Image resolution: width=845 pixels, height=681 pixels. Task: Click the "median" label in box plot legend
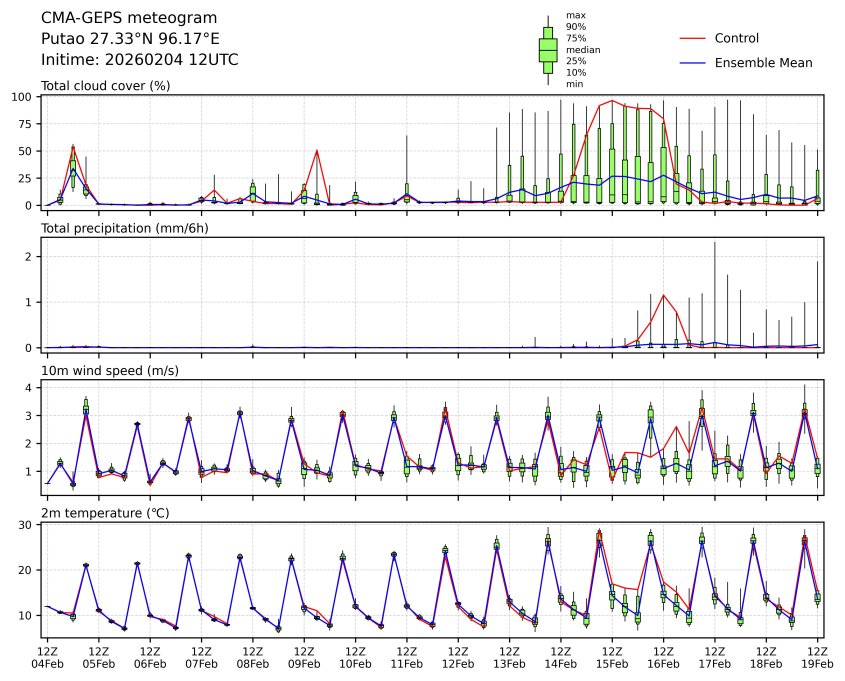tap(583, 49)
